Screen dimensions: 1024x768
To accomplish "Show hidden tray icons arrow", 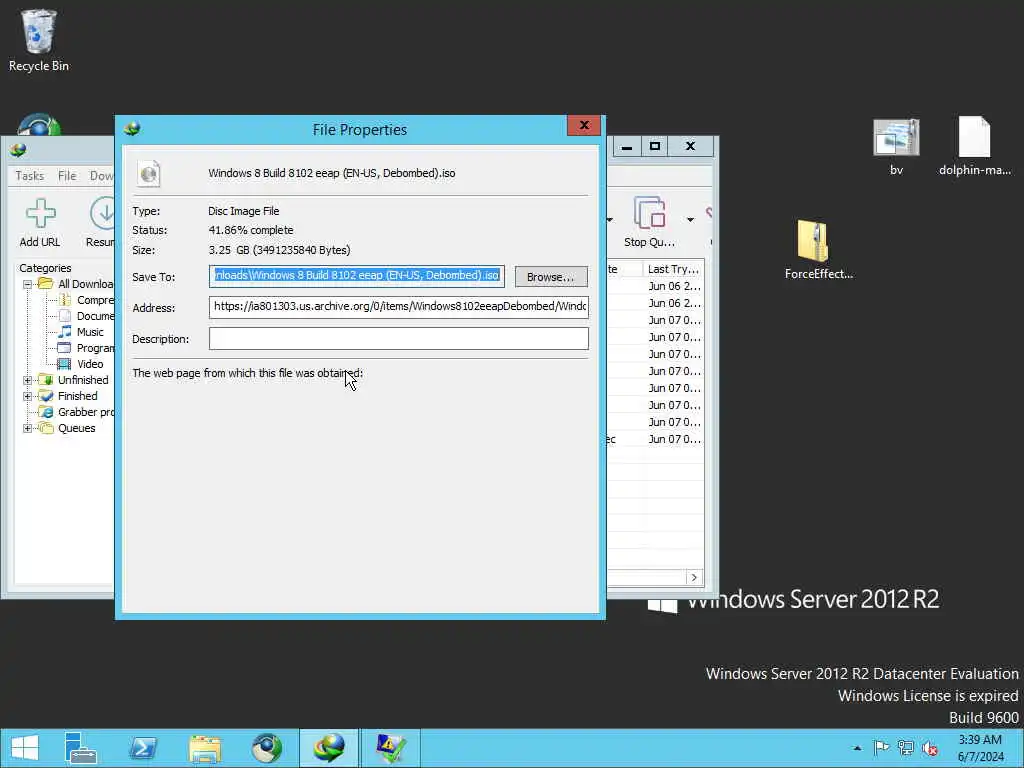I will (x=857, y=748).
